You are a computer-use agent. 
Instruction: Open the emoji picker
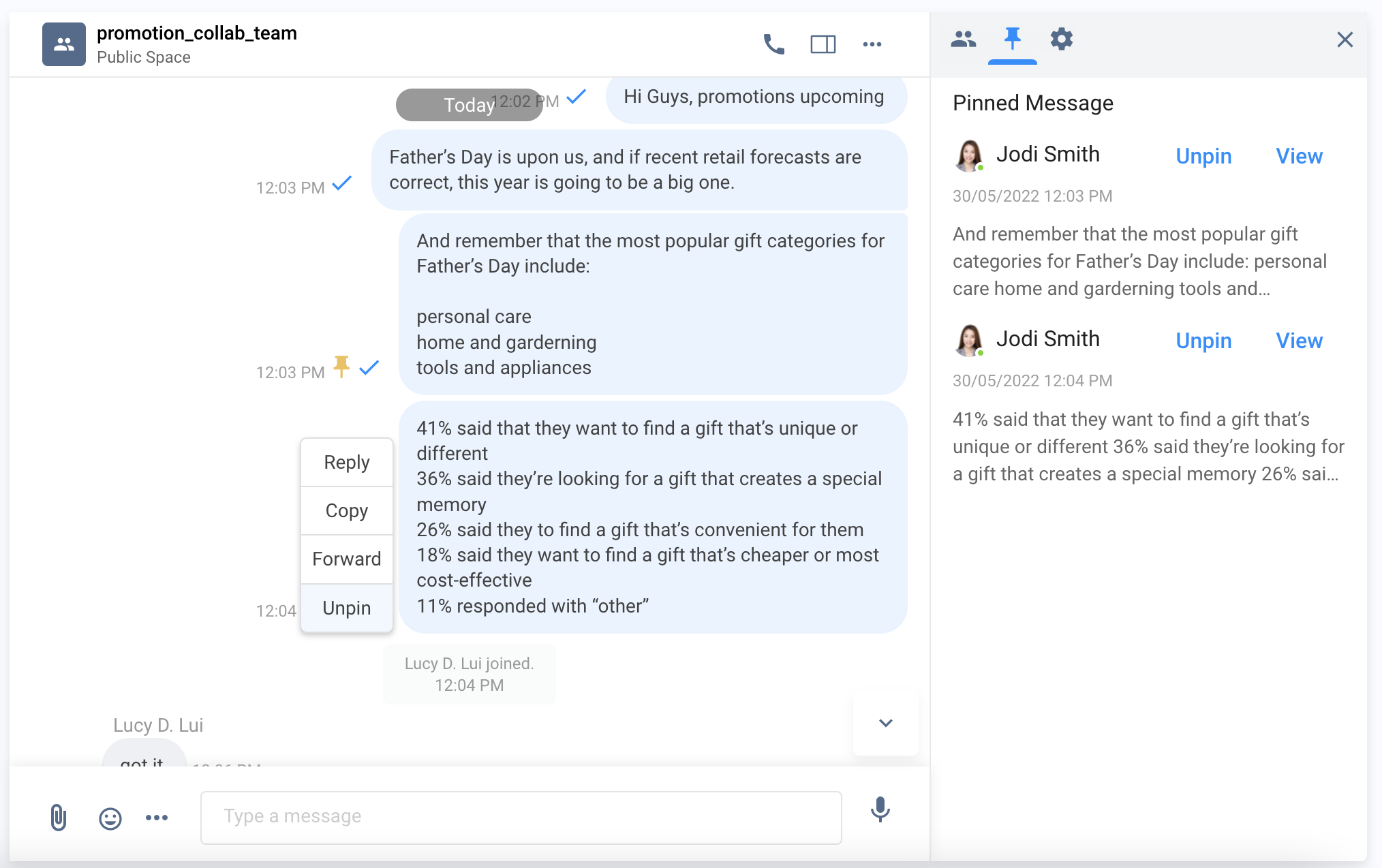coord(110,818)
